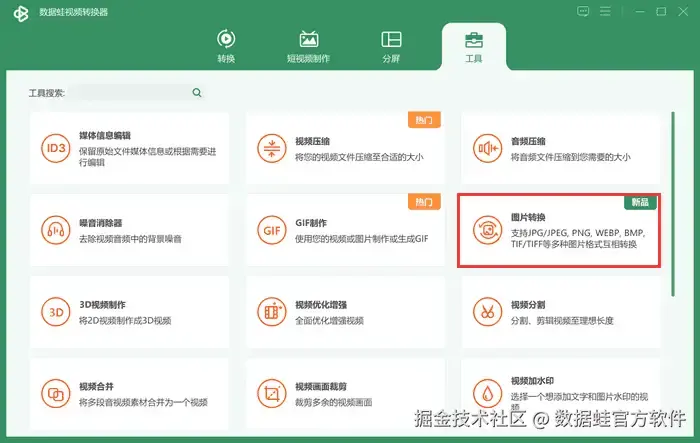Click the ID3 媒体信息编辑 icon
Image resolution: width=700 pixels, height=443 pixels.
(x=56, y=148)
